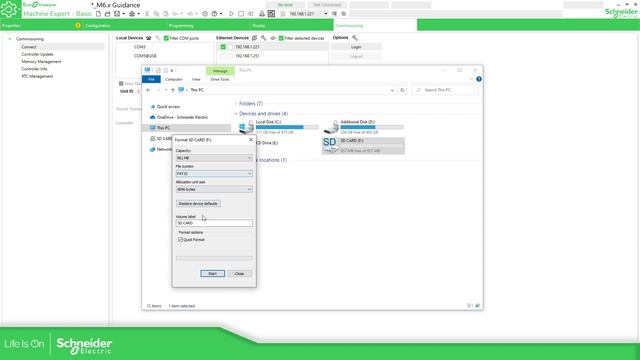Click the Print toolbar icon
The height and width of the screenshot is (360, 640).
132,14
